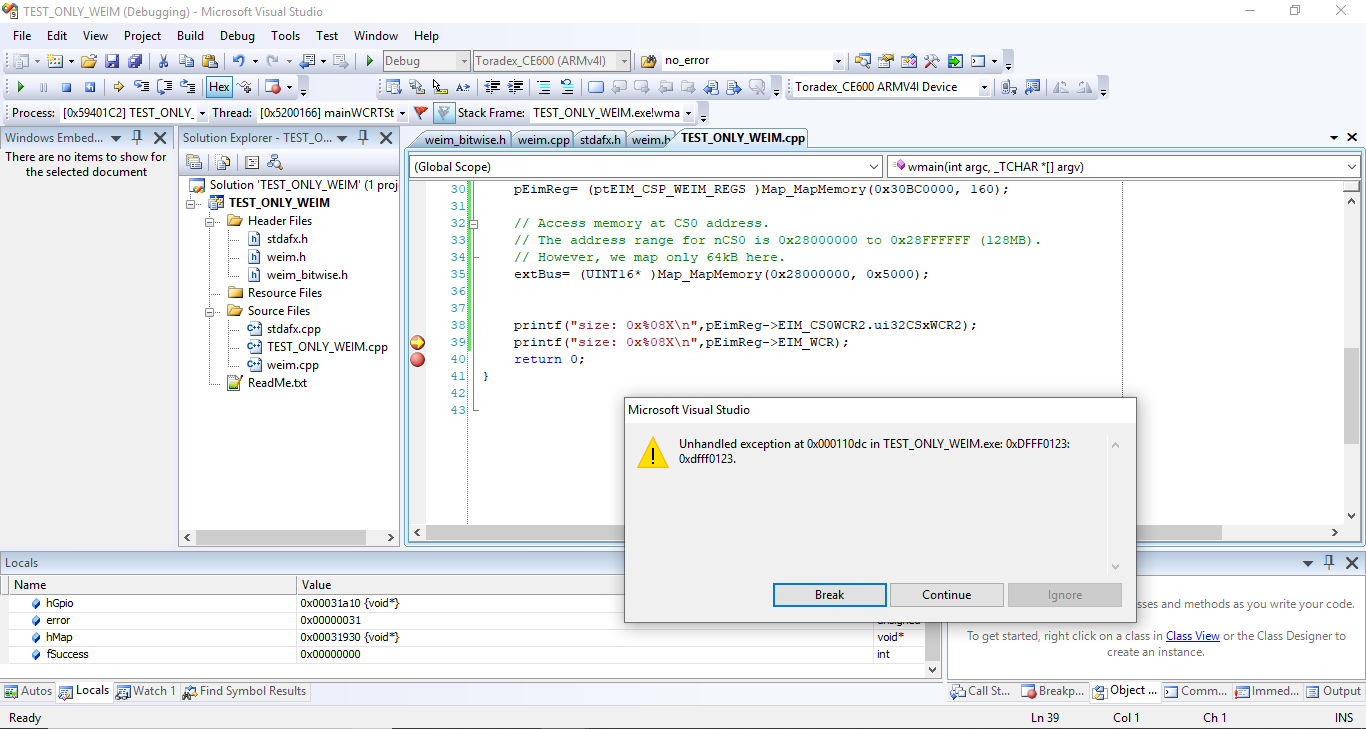The image size is (1366, 729).
Task: Toggle show only flagged threads button
Action: [x=444, y=113]
